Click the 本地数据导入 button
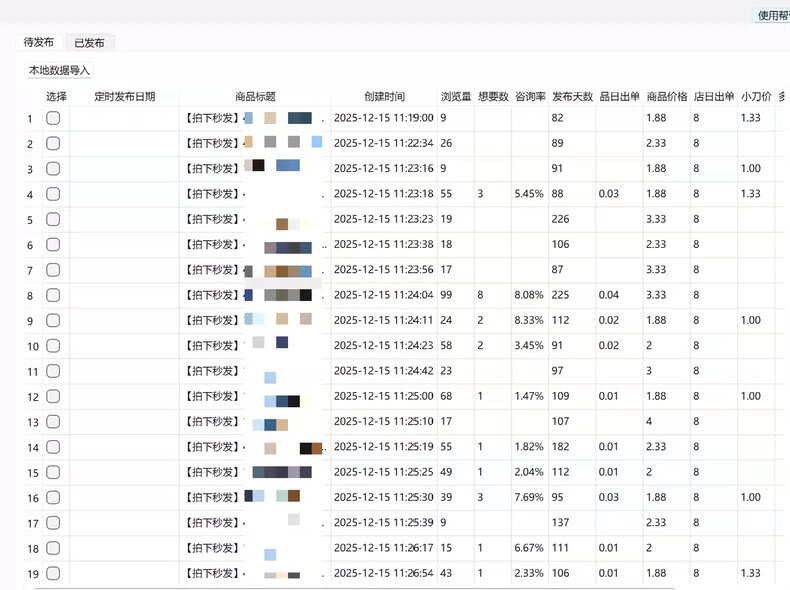 [59, 70]
